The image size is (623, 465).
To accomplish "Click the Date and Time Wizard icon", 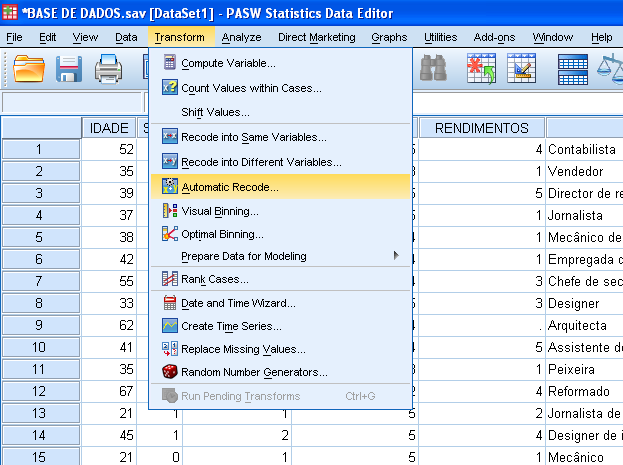I will (x=170, y=303).
